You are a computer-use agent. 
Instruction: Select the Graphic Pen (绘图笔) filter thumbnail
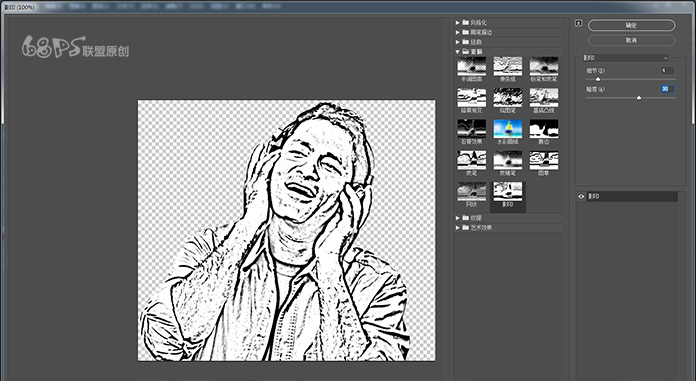click(x=508, y=97)
